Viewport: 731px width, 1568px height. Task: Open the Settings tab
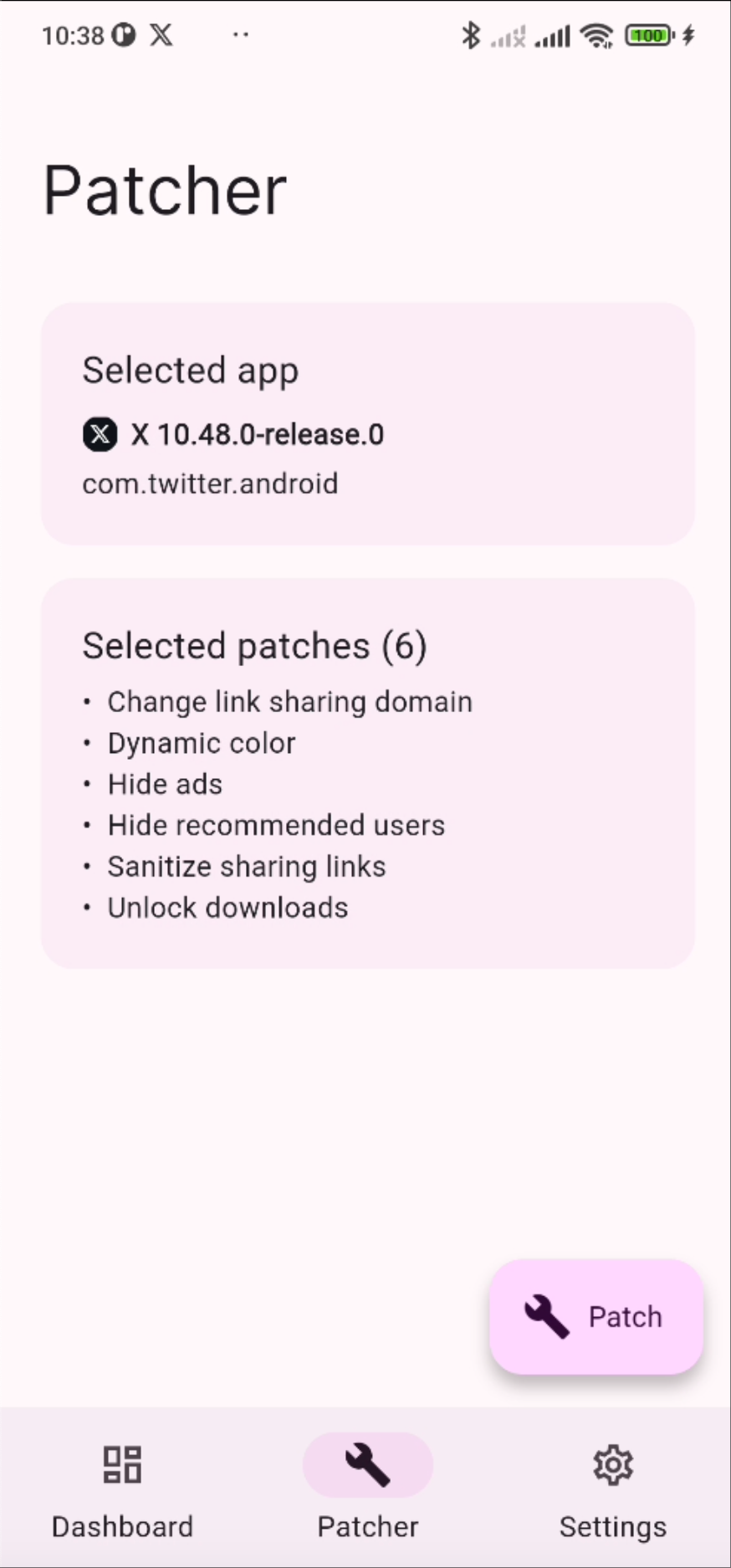[x=613, y=1489]
